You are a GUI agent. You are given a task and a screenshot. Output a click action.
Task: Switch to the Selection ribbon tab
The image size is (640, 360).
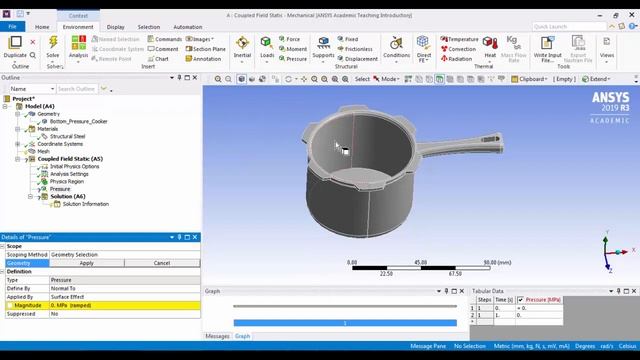[149, 27]
